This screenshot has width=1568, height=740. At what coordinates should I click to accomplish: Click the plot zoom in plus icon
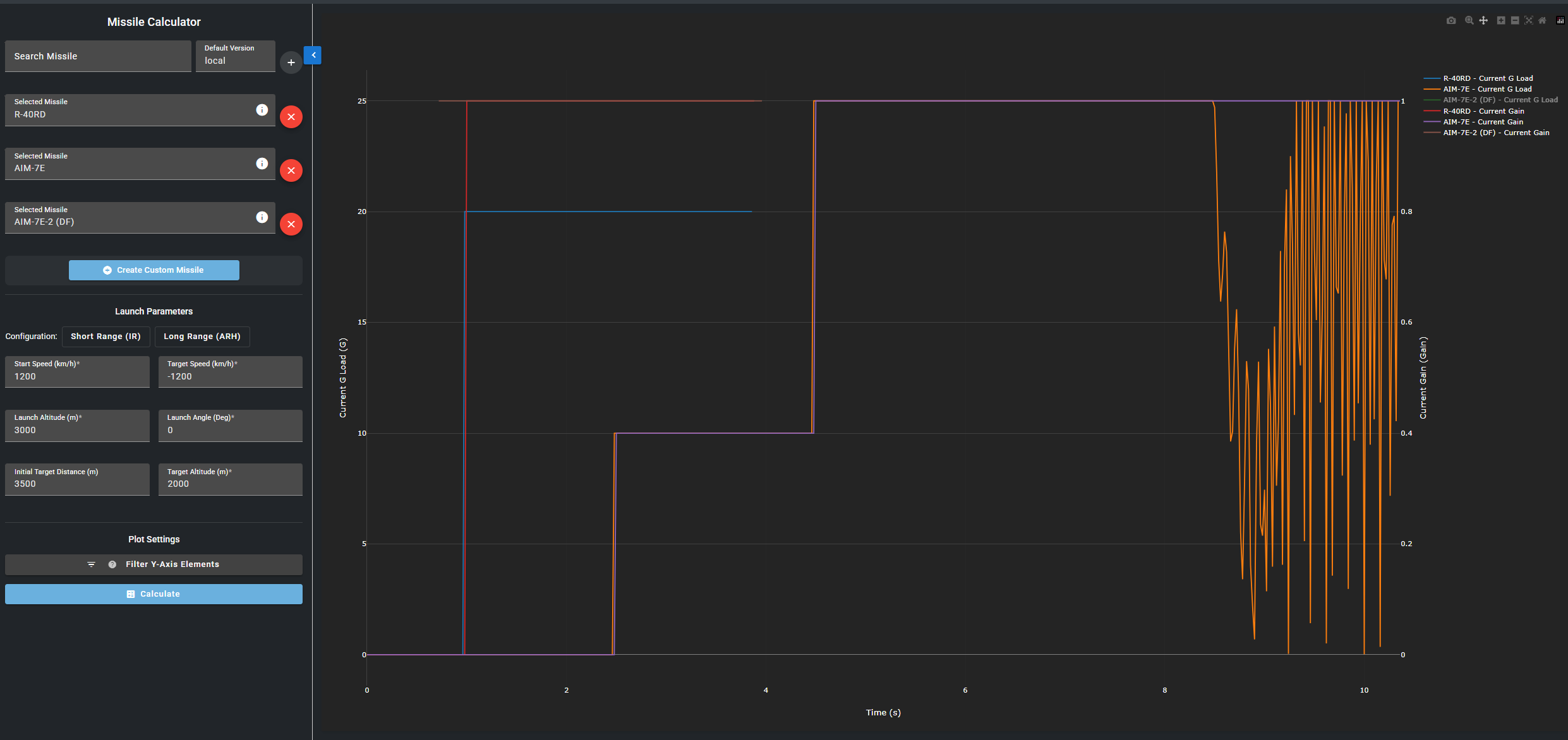[x=1501, y=21]
